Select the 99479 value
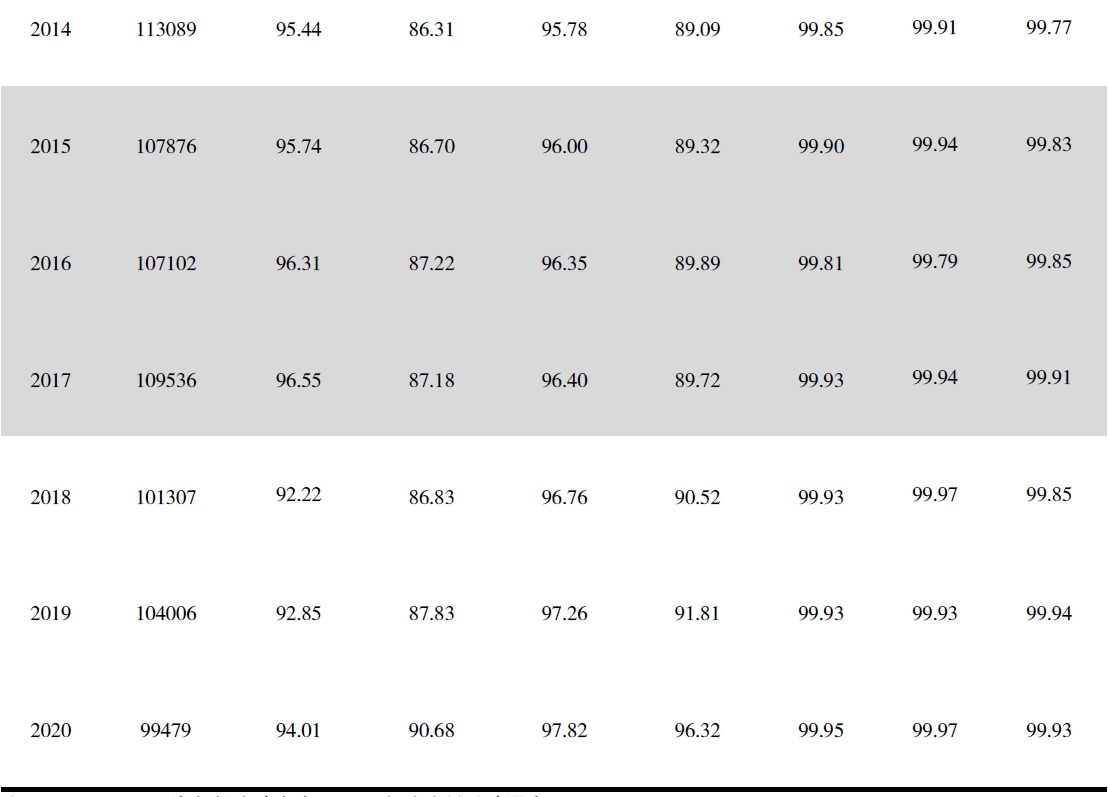1108x797 pixels. click(x=167, y=731)
